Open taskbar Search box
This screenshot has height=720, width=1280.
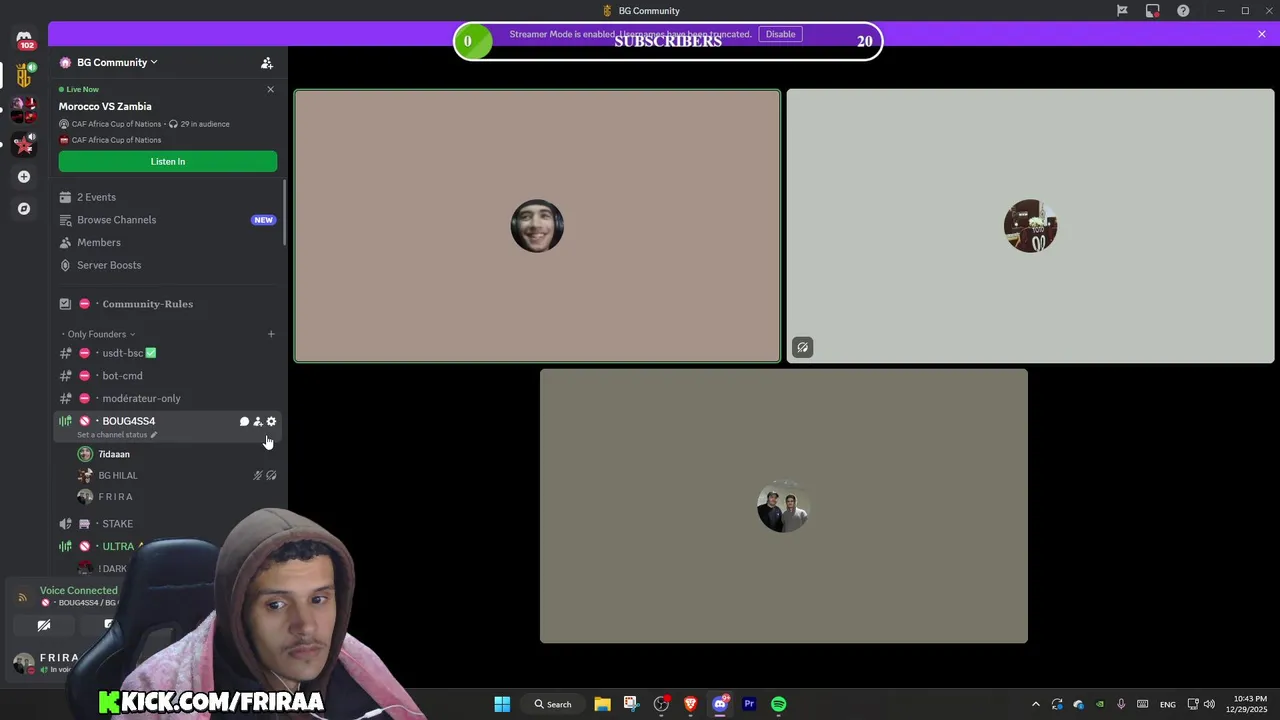tap(553, 704)
